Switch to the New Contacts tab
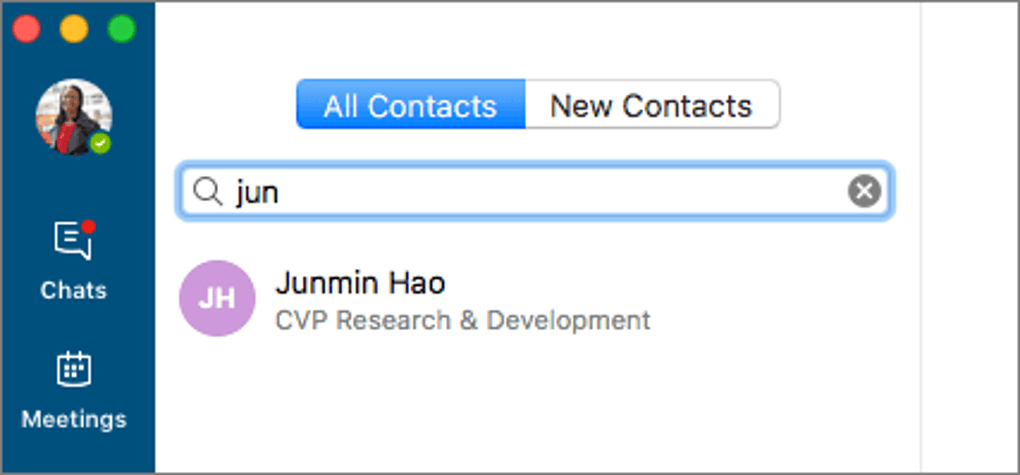The image size is (1020, 475). [x=652, y=104]
